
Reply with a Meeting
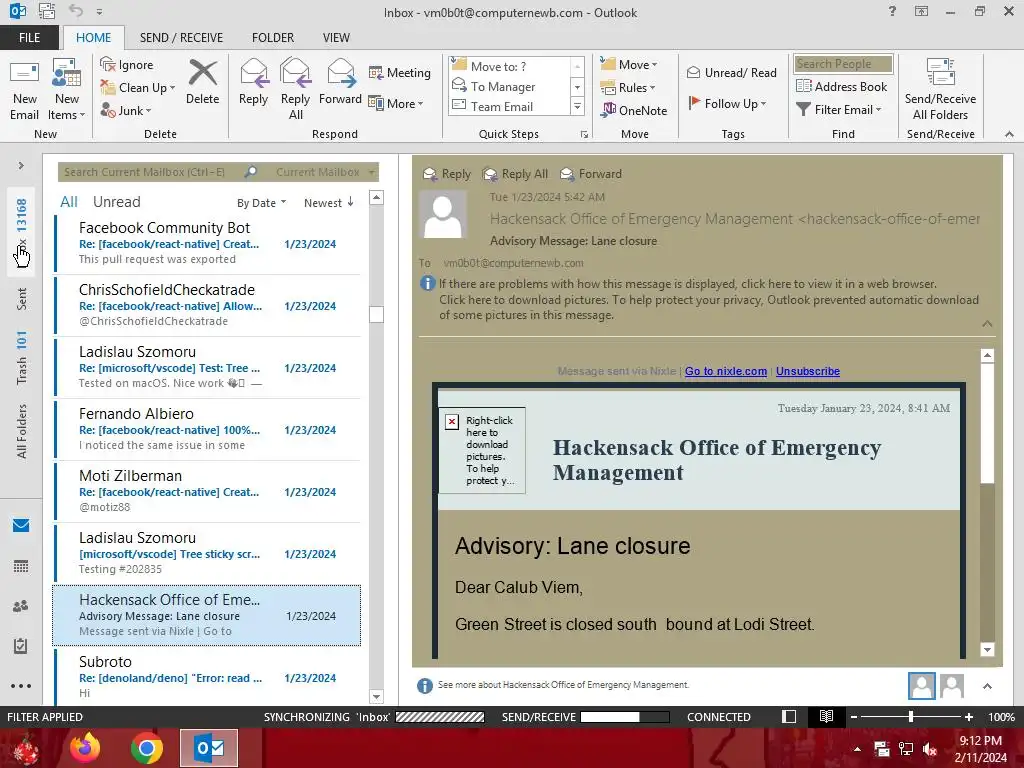click(400, 72)
